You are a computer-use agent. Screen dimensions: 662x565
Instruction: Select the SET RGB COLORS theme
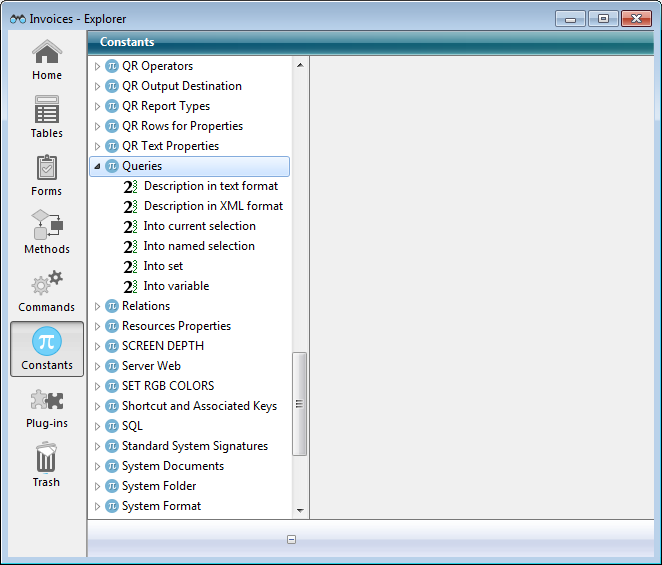click(x=167, y=386)
